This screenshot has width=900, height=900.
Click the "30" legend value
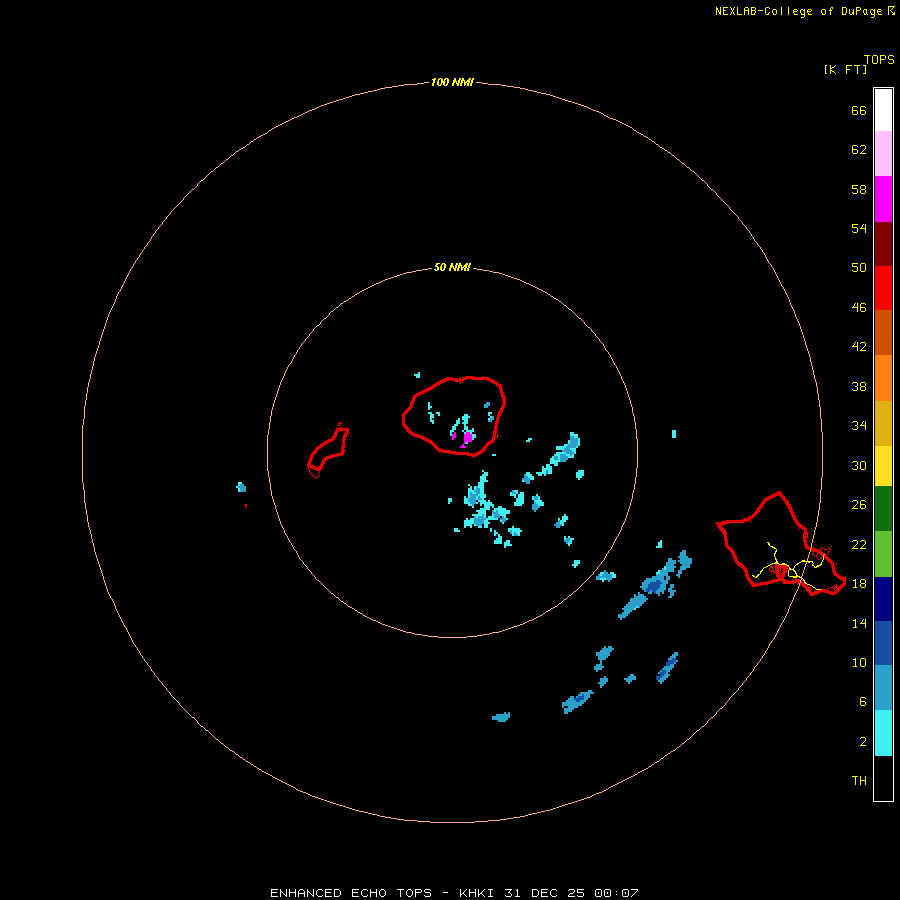point(859,465)
